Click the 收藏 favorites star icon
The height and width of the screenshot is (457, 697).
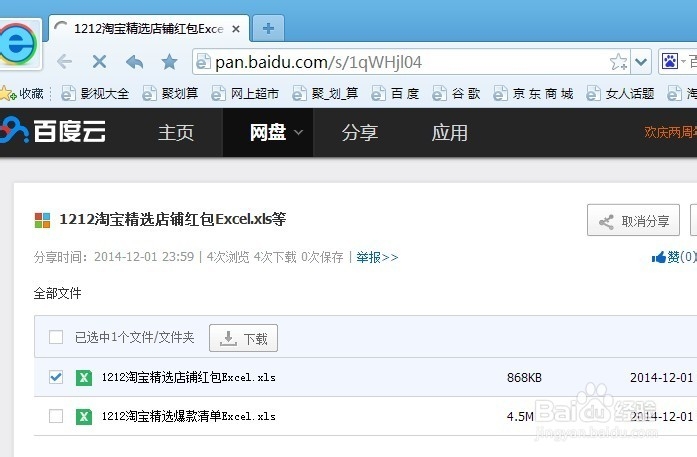coord(7,93)
